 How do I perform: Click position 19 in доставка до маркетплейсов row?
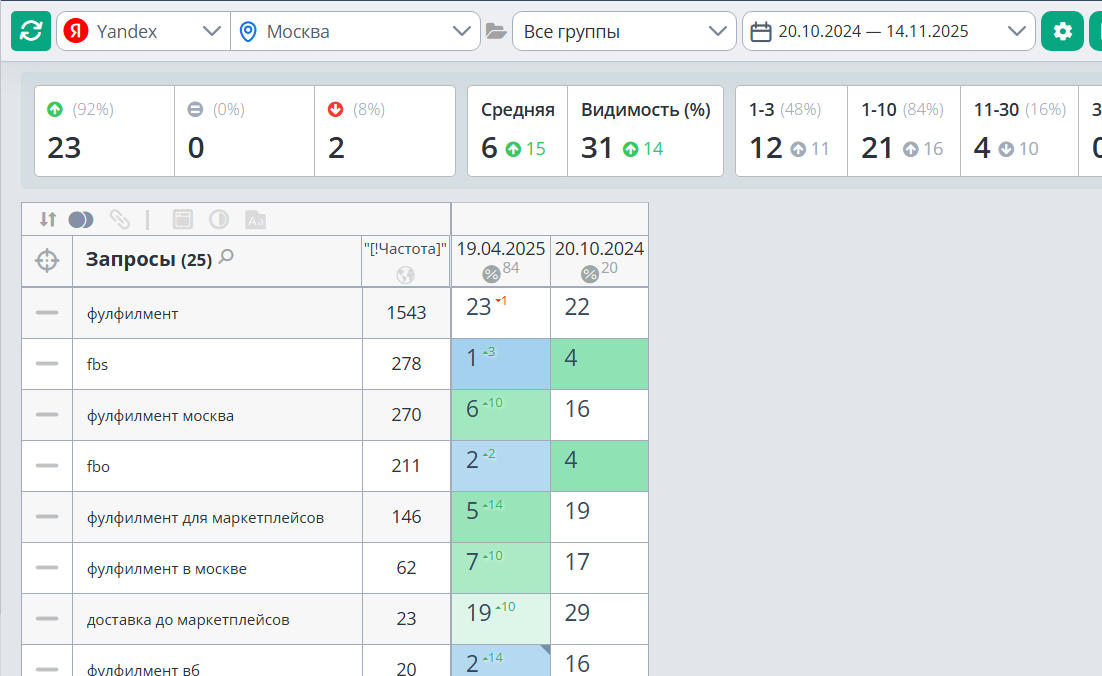point(500,619)
